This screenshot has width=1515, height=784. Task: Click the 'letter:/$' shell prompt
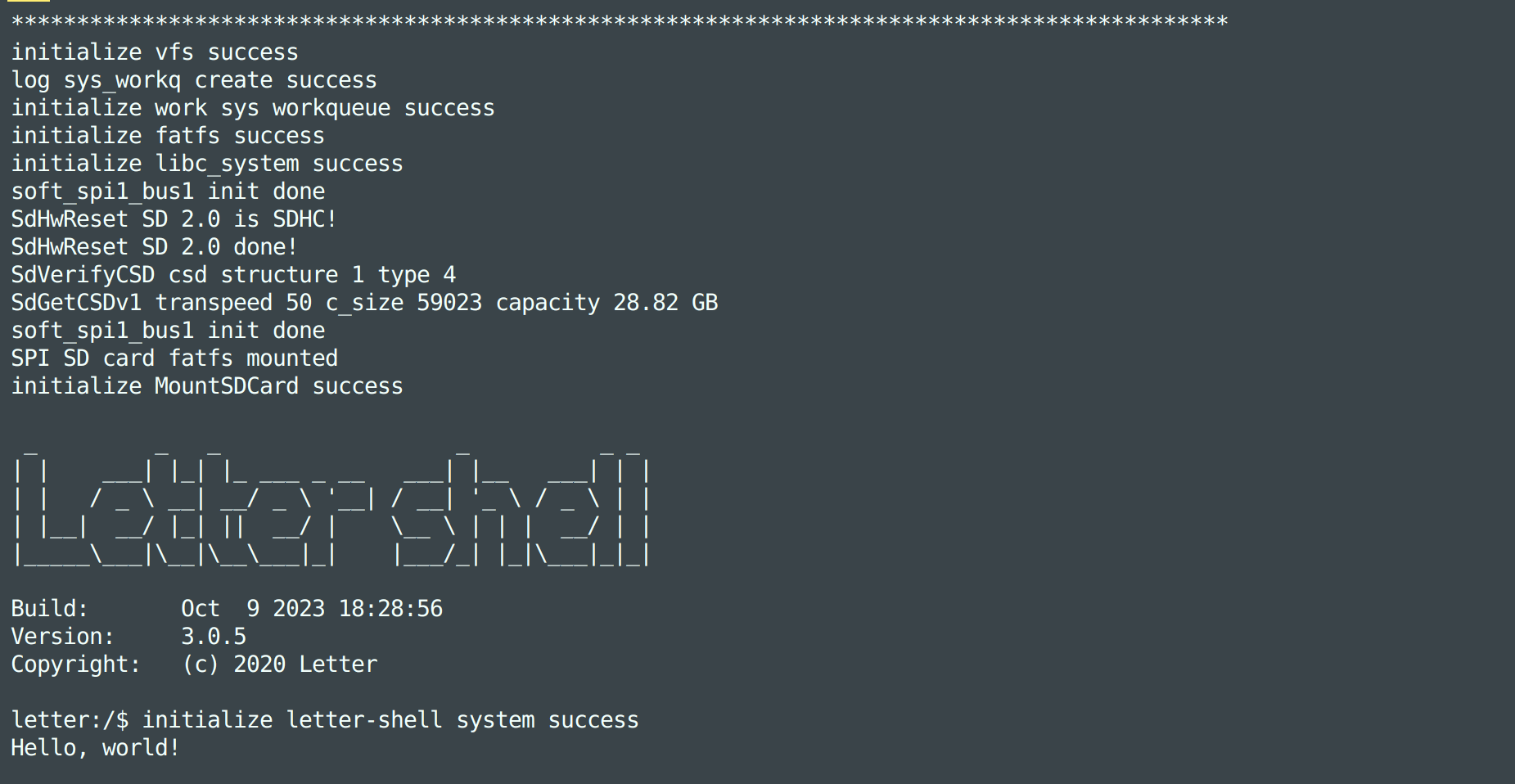point(70,720)
